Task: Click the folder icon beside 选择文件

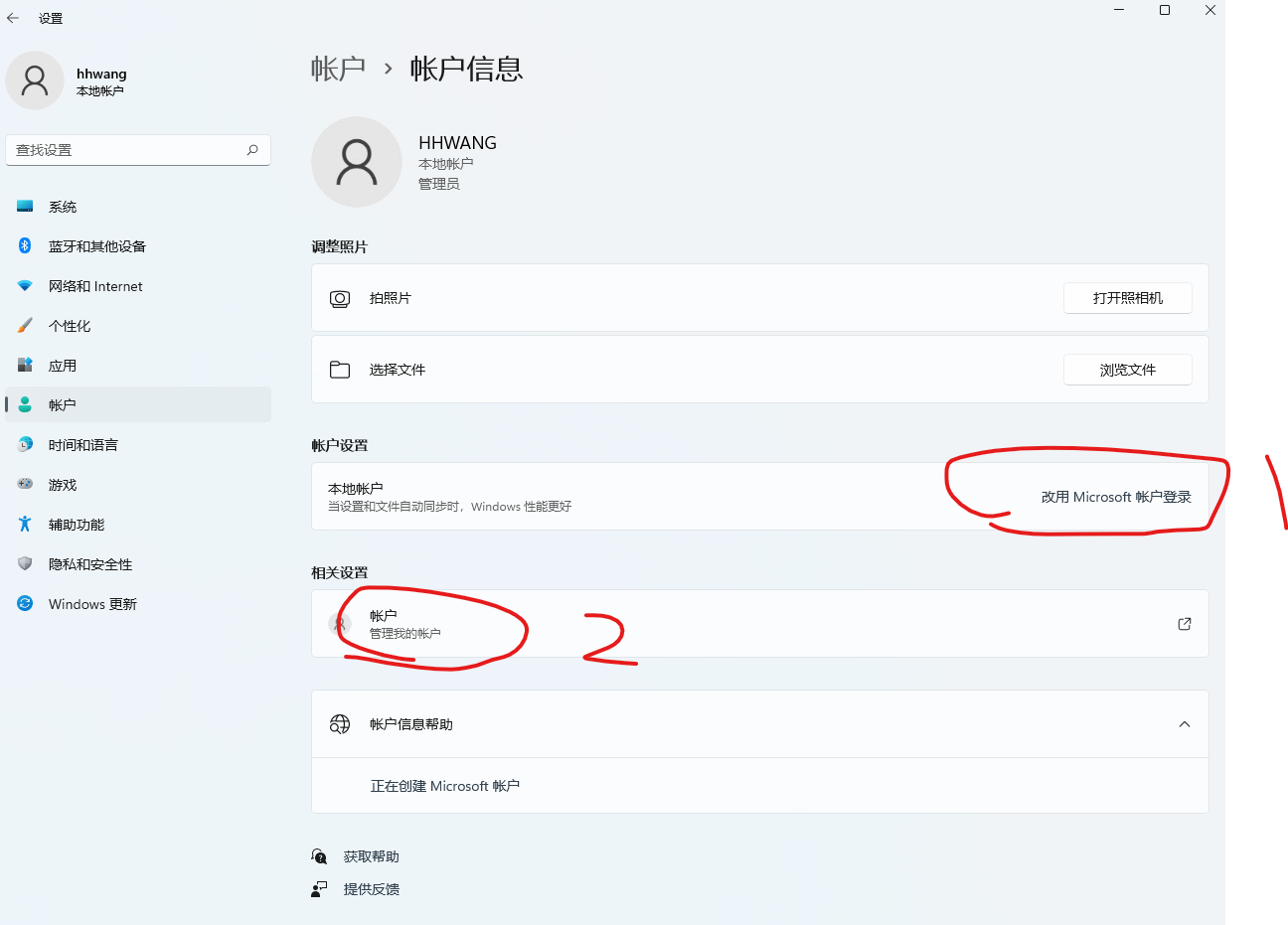Action: (x=339, y=369)
